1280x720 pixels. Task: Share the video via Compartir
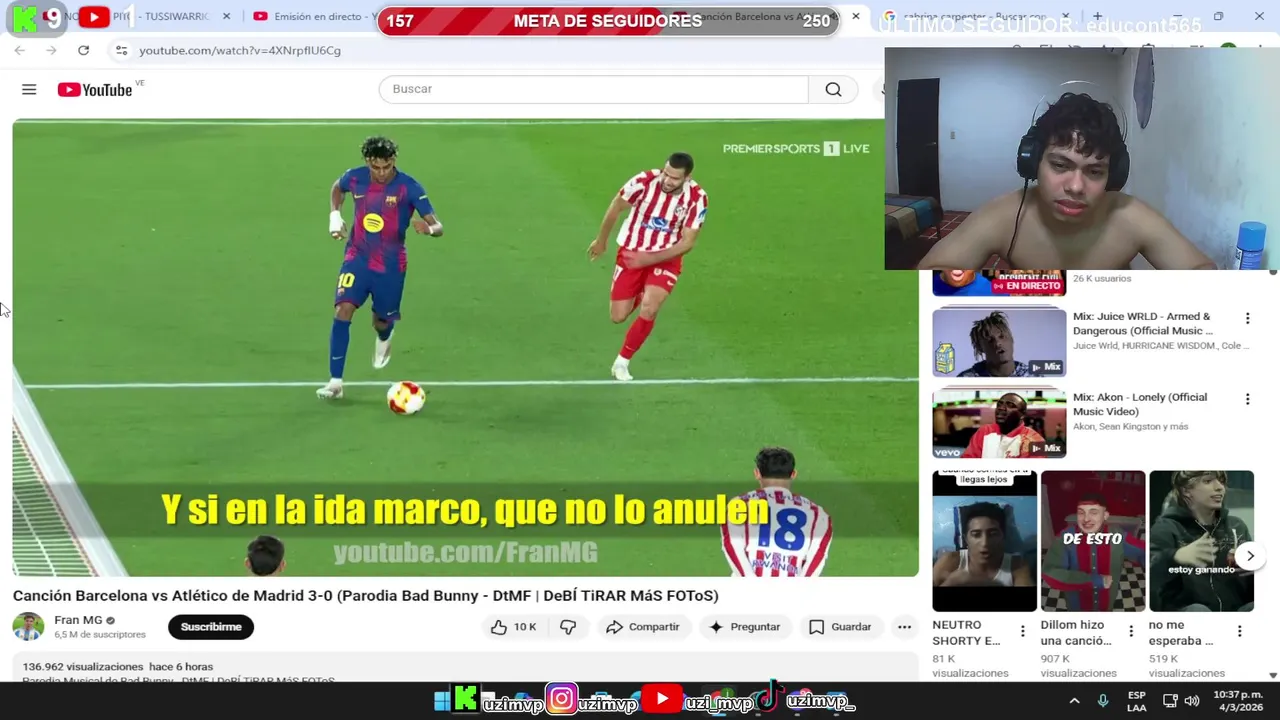coord(643,627)
